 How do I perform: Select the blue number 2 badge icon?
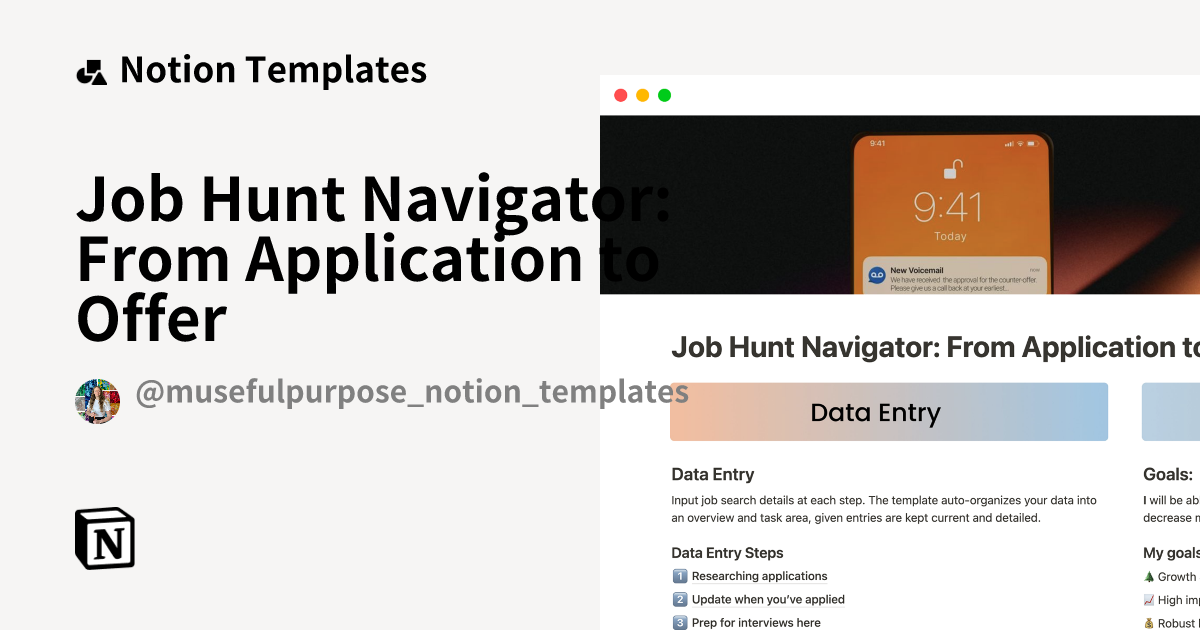pos(678,599)
